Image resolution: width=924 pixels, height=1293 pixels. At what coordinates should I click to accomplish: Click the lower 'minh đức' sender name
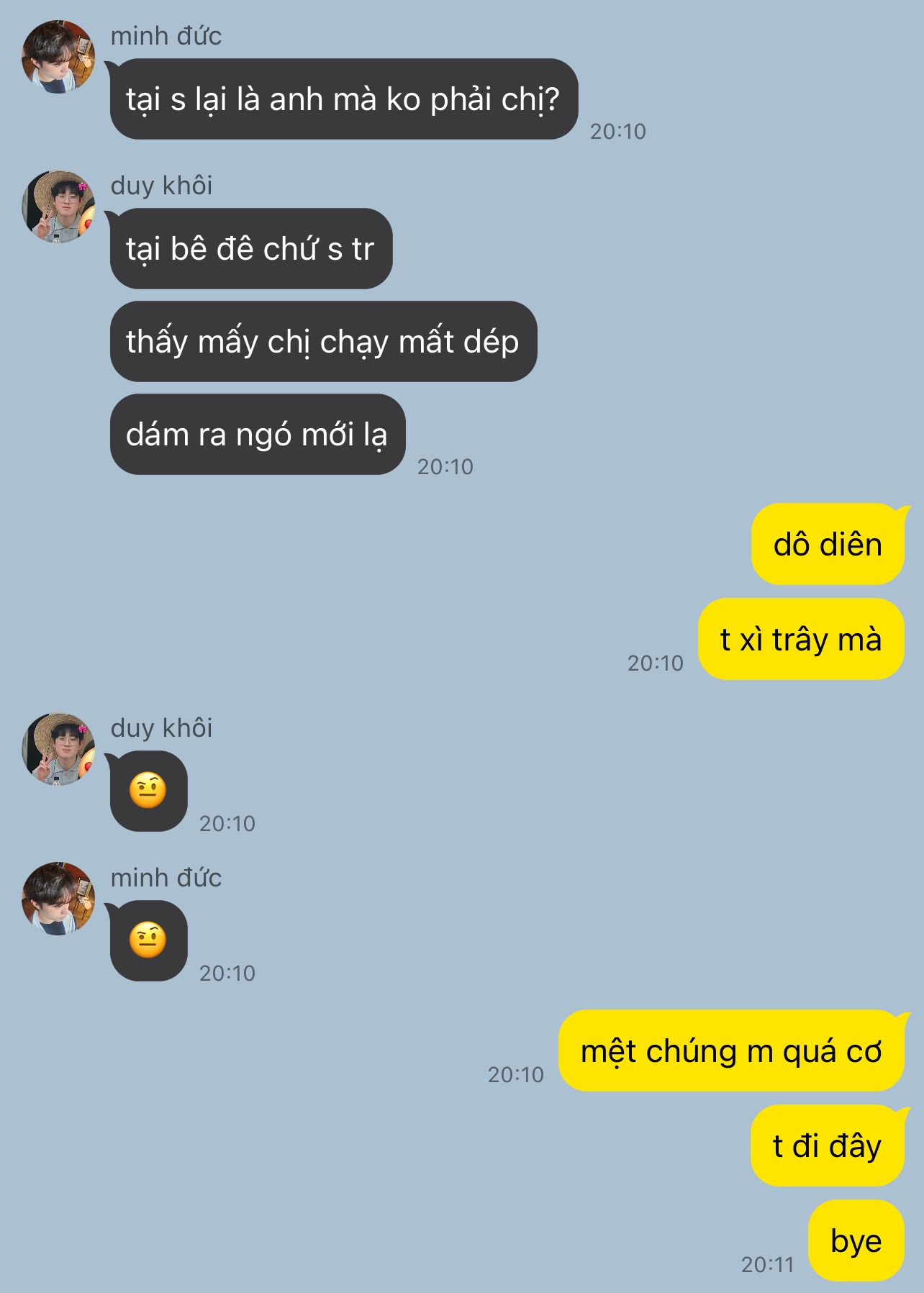(x=166, y=878)
